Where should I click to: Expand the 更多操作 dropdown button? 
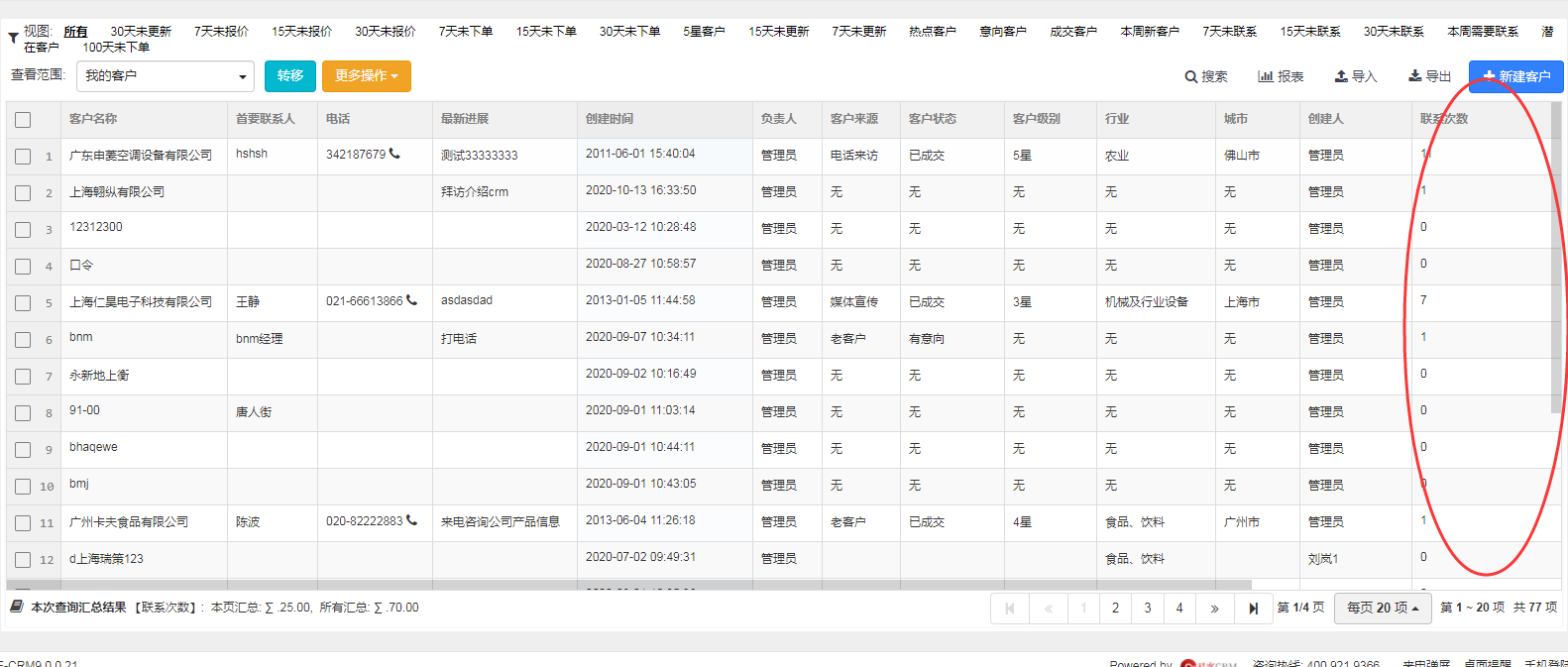click(x=366, y=76)
